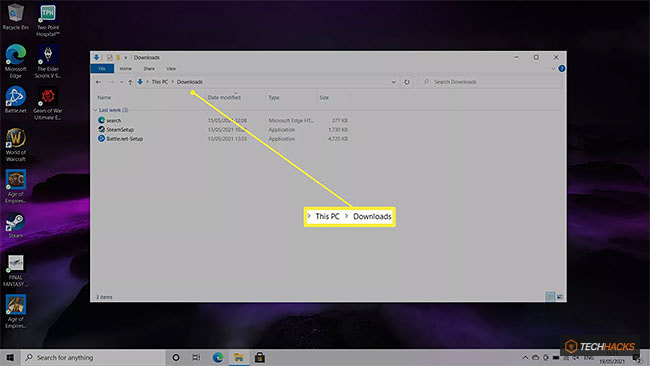Click Downloads breadcrumb in address bar
This screenshot has height=366, width=650.
tap(190, 82)
